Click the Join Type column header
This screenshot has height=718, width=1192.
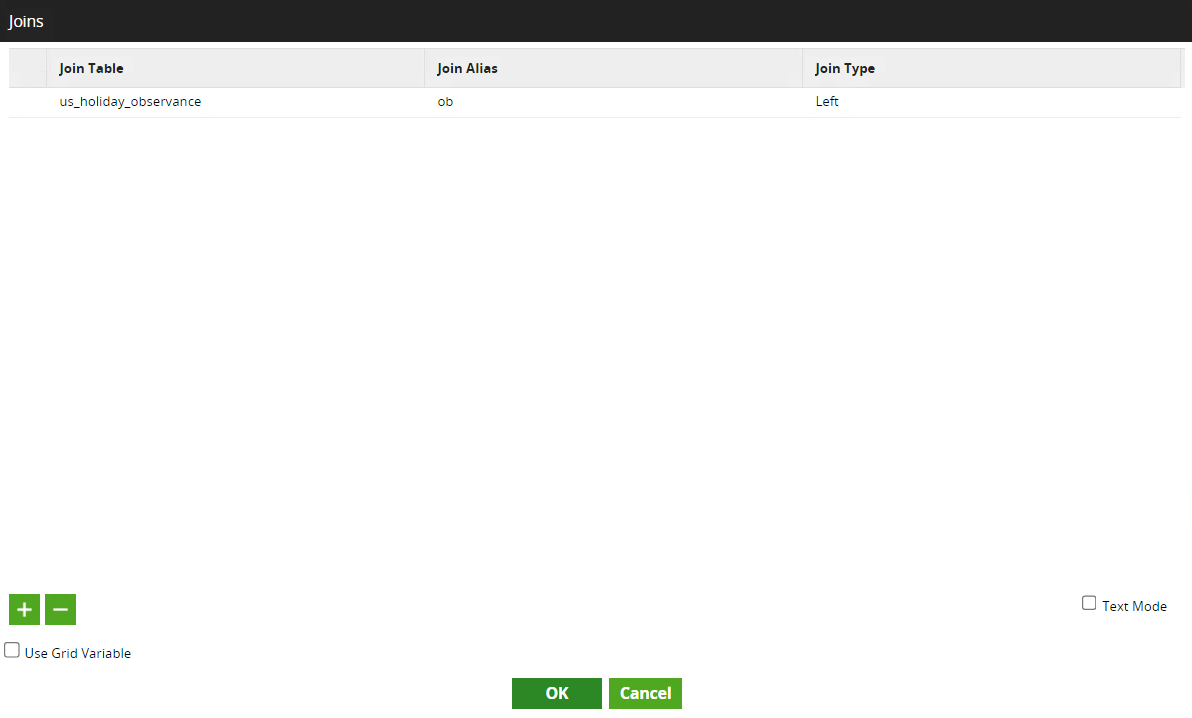click(845, 69)
